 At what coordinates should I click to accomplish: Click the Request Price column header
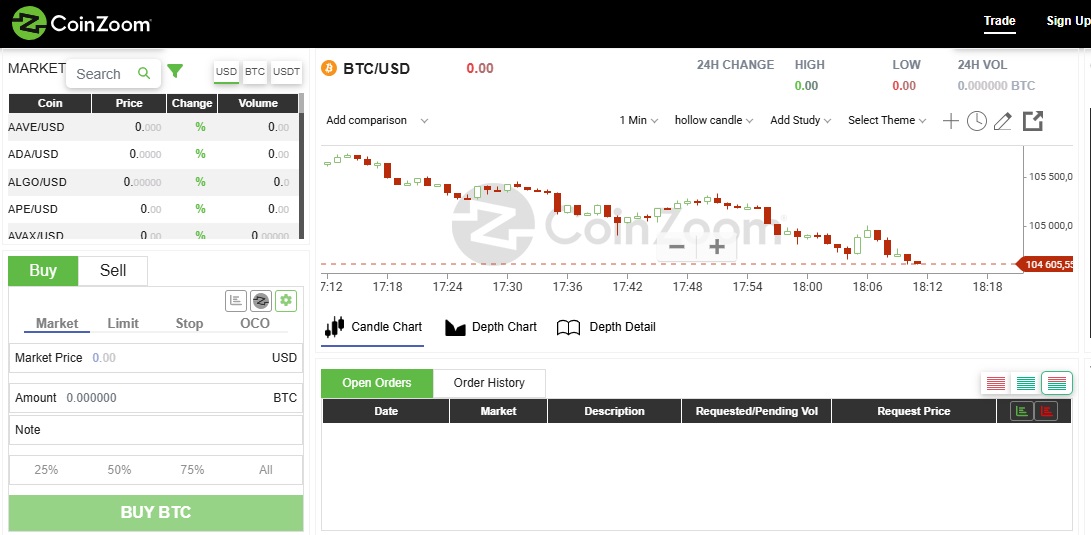pos(914,411)
